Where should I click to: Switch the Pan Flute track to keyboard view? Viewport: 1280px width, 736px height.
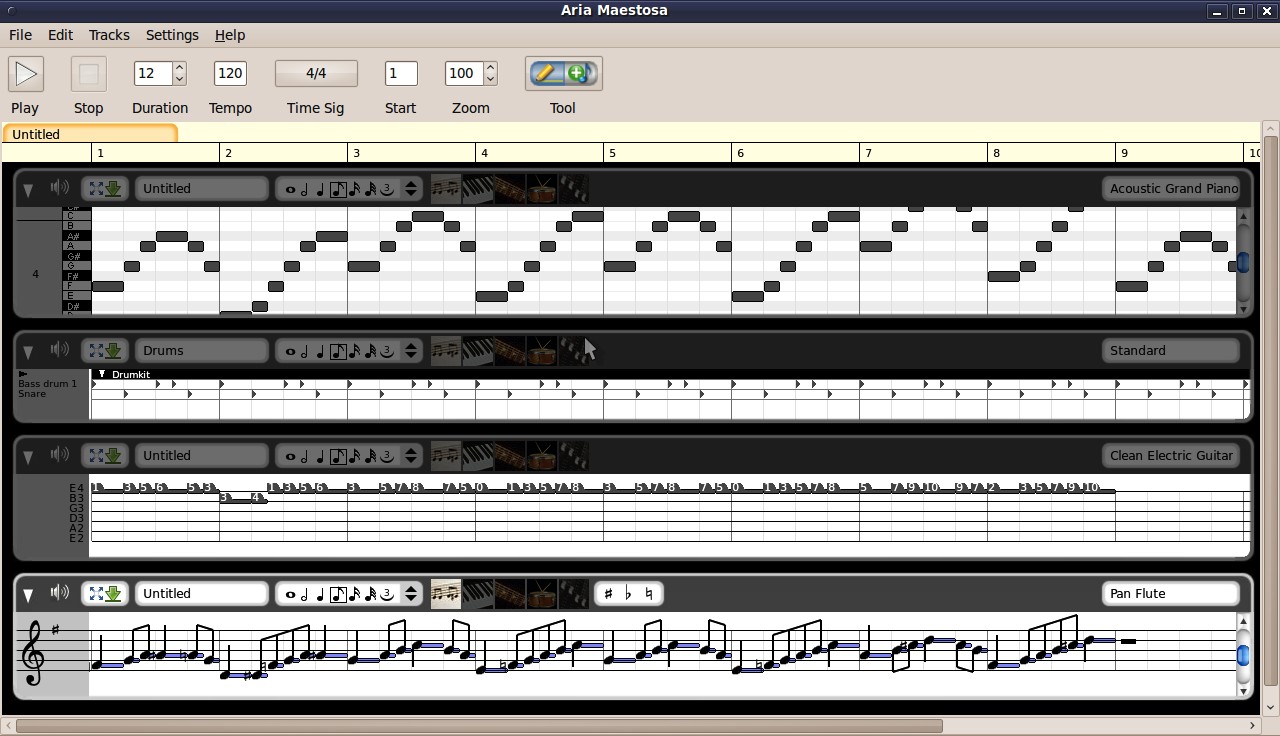[478, 593]
